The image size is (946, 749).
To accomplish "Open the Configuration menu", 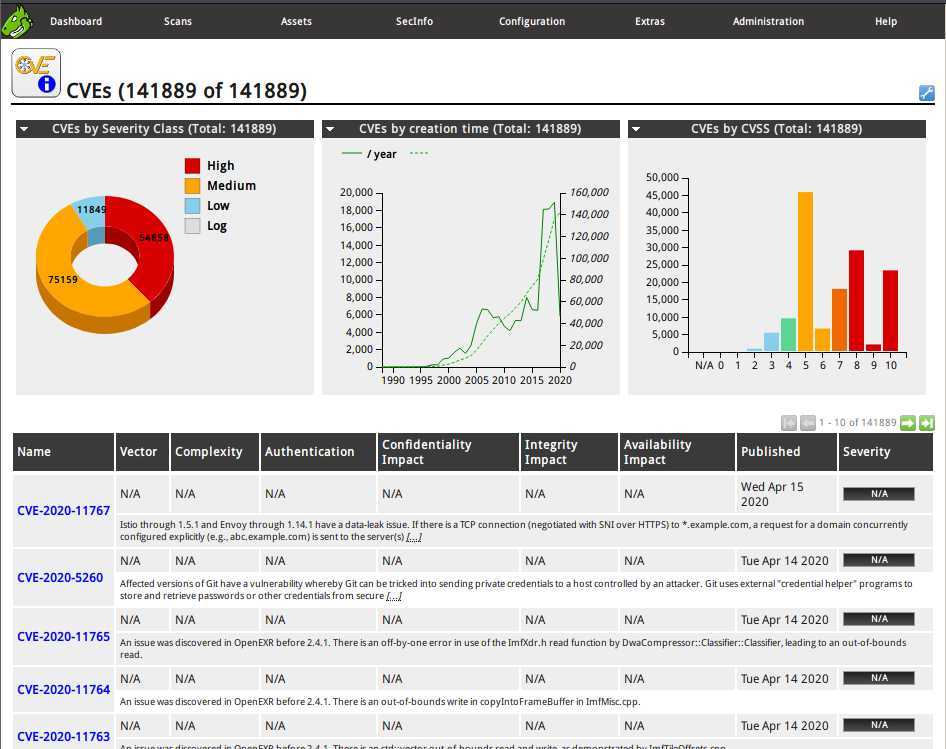I will [x=532, y=21].
